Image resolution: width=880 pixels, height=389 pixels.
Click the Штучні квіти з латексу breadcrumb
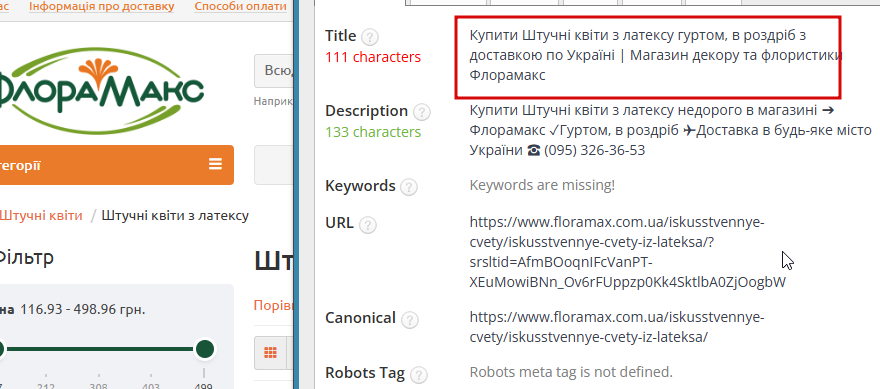click(175, 216)
